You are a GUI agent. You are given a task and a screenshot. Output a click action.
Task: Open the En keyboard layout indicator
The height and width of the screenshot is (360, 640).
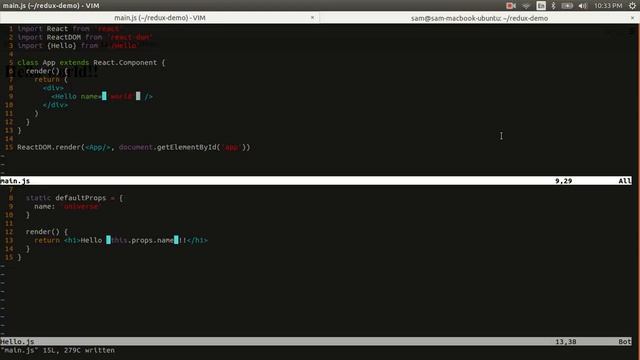pyautogui.click(x=541, y=6)
